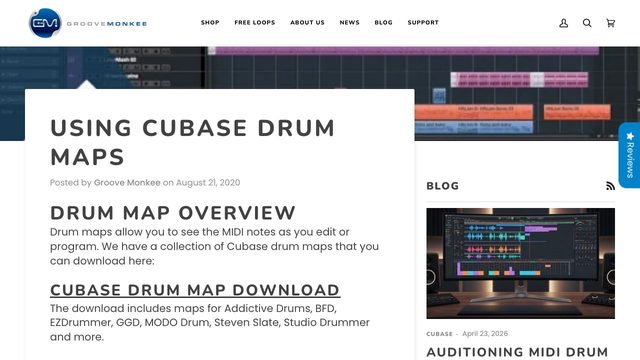Click the Groove Monkee wordmark text
The image size is (640, 360).
(107, 24)
